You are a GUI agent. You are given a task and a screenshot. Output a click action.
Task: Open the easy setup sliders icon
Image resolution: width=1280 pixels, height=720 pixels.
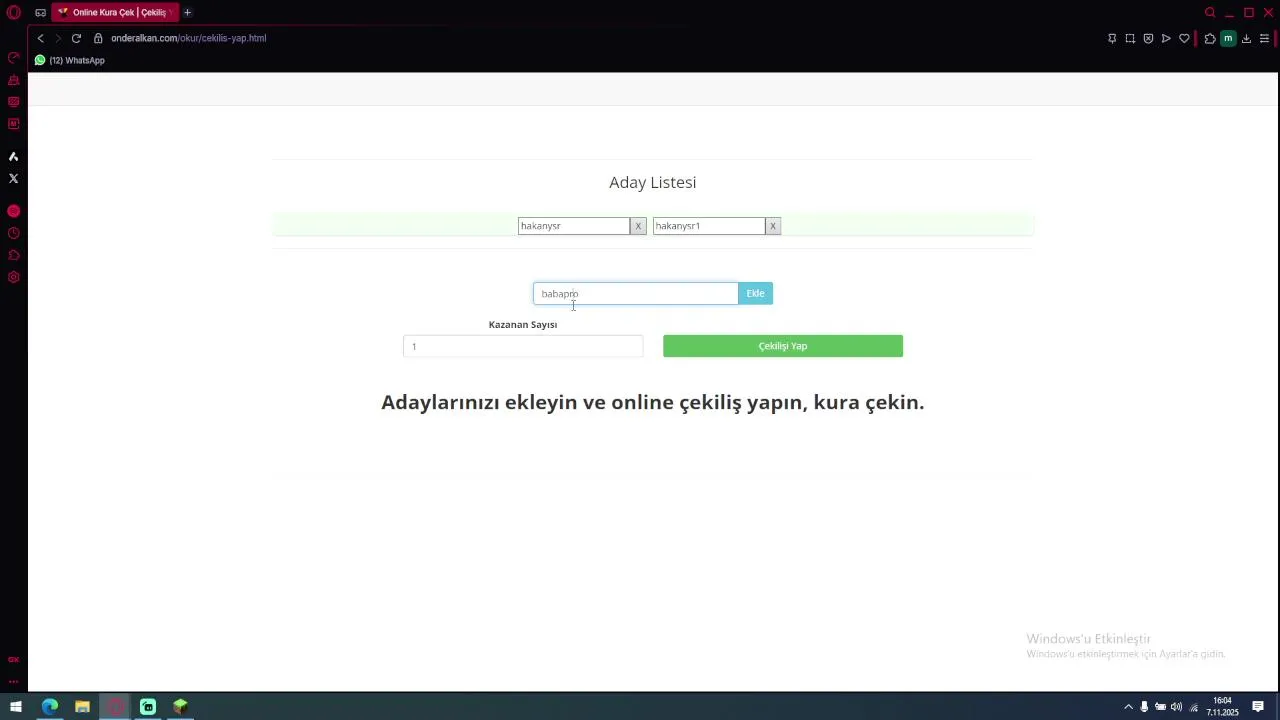[x=1264, y=38]
